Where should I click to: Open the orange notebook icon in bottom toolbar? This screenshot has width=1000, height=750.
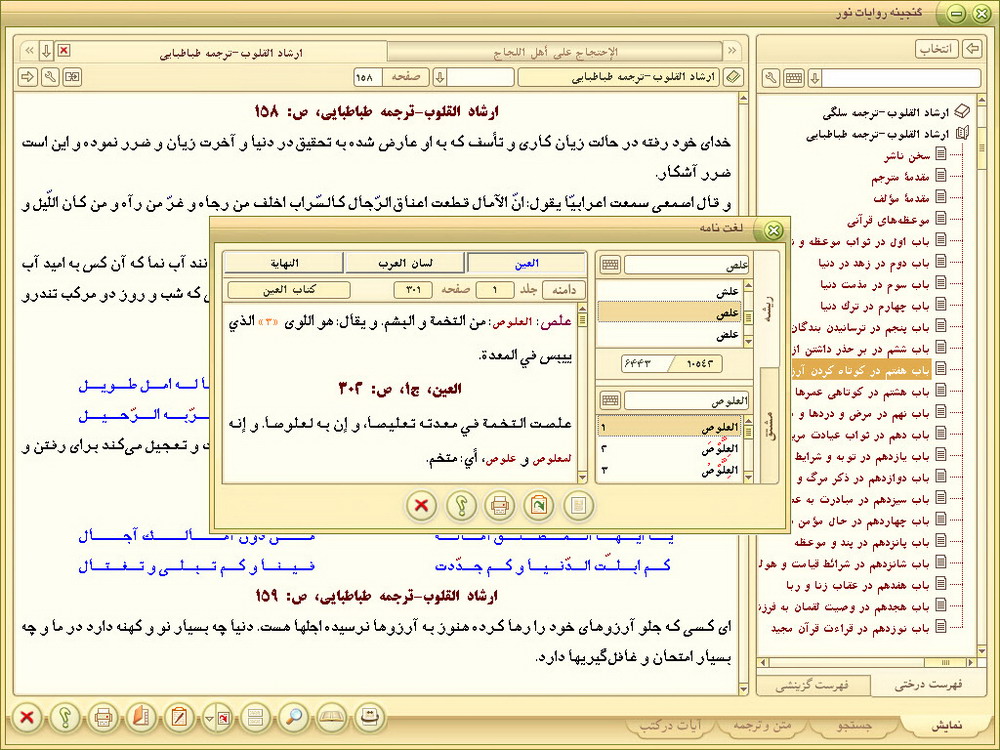click(141, 717)
